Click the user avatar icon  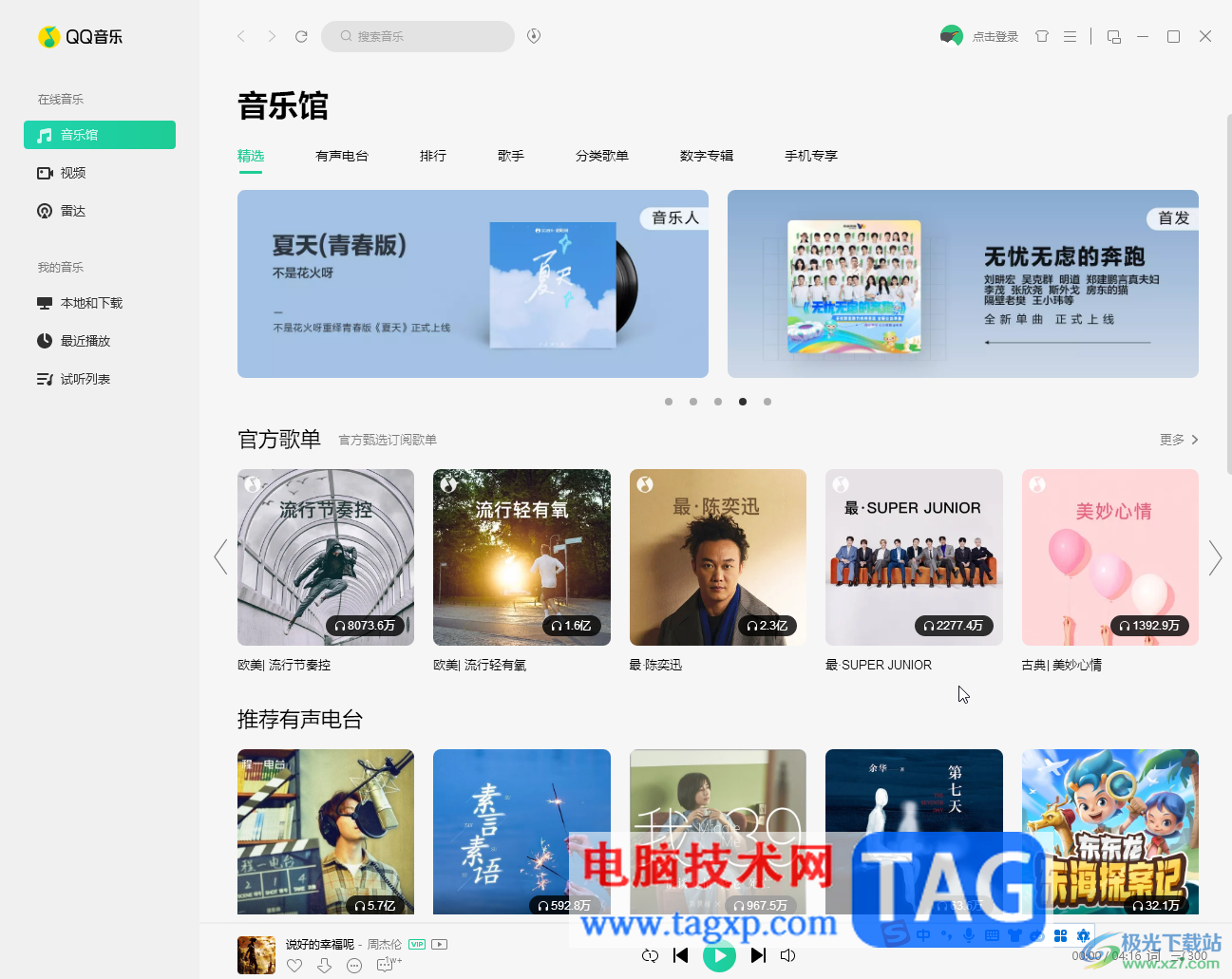pyautogui.click(x=951, y=36)
